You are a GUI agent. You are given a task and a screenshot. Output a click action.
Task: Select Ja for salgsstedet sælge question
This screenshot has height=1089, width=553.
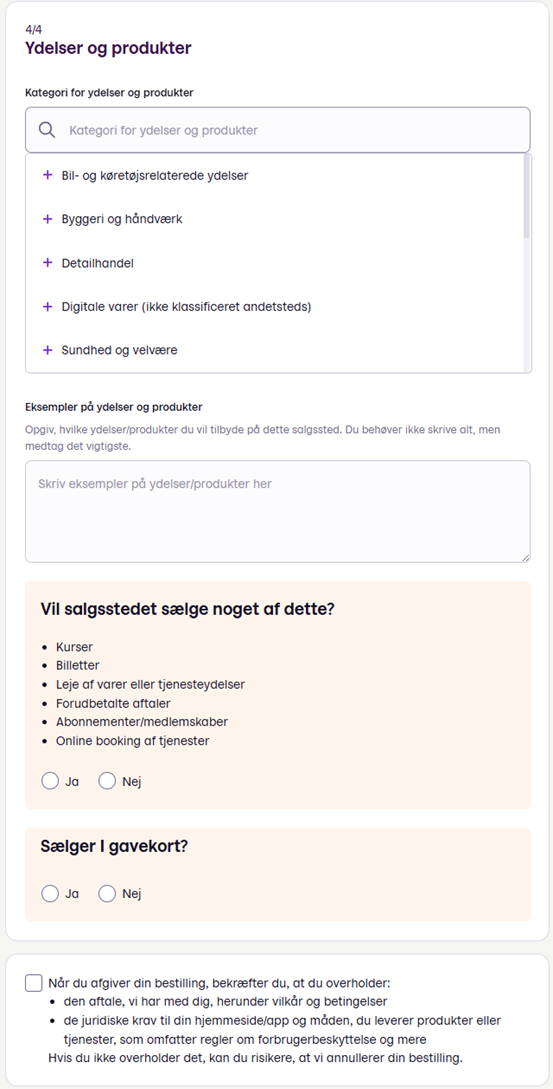click(x=50, y=781)
